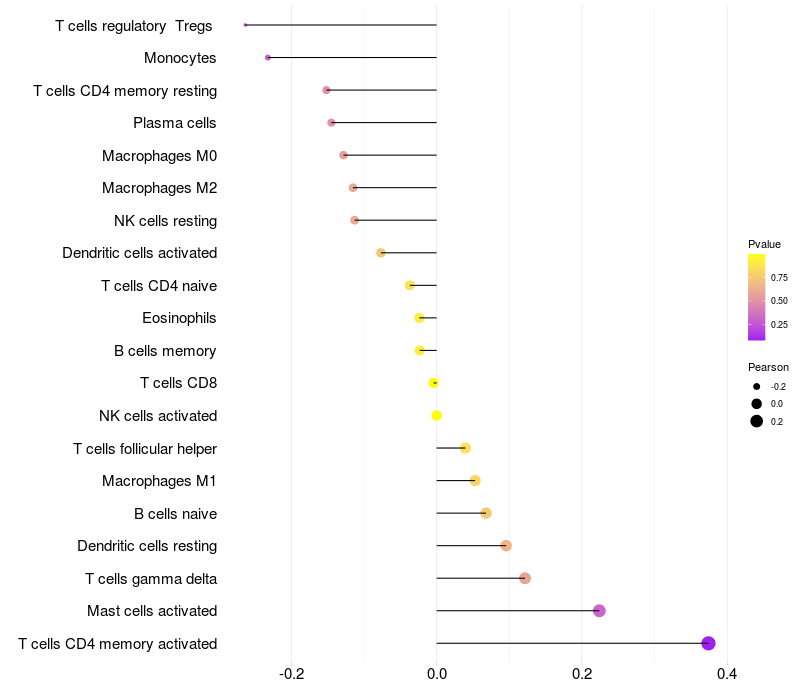800x700 pixels.
Task: Select the Dendritic cells resting dot
Action: pos(506,546)
